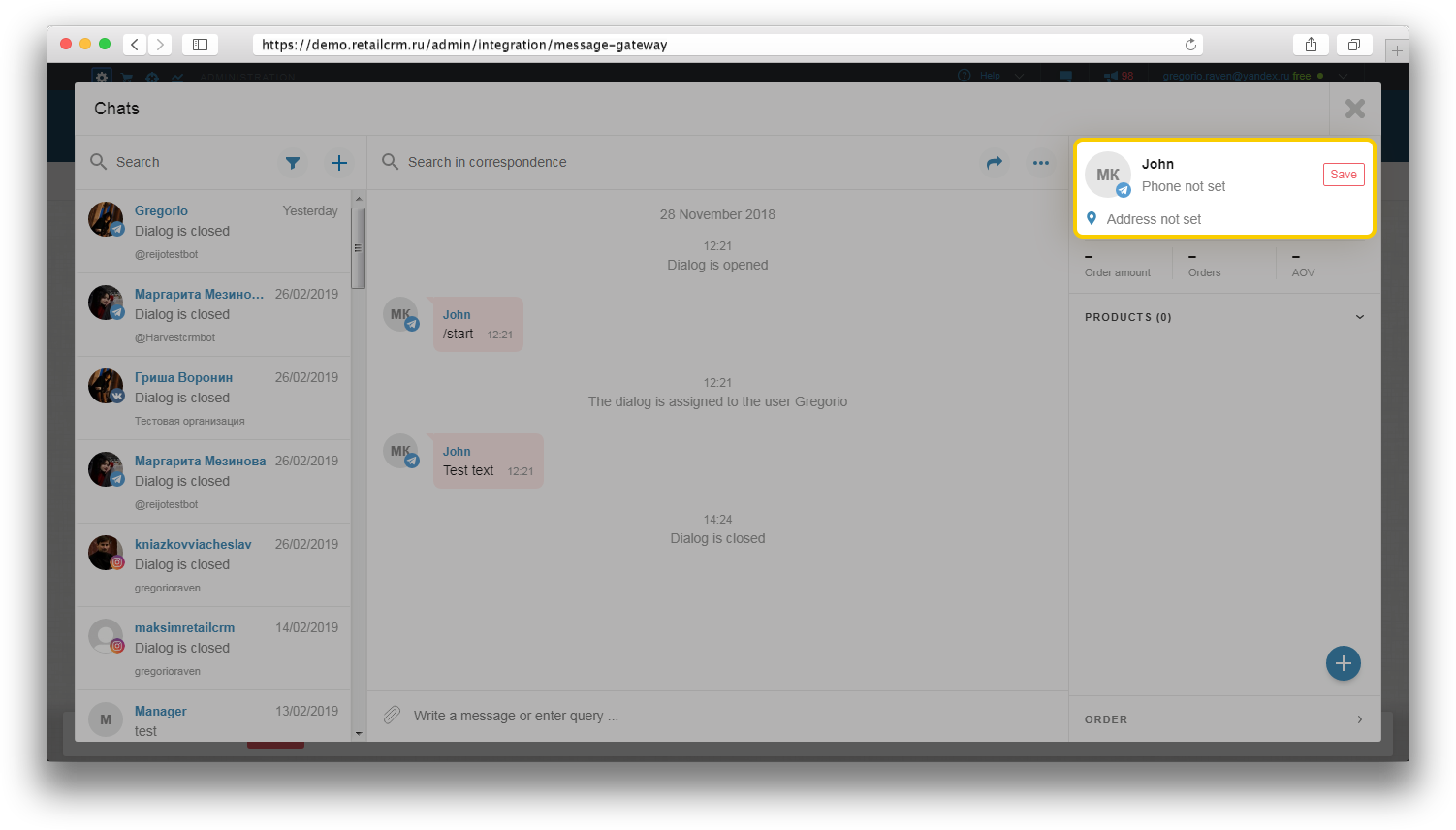Go back in Safari browser
Image resolution: width=1456 pixels, height=830 pixels.
(x=135, y=45)
